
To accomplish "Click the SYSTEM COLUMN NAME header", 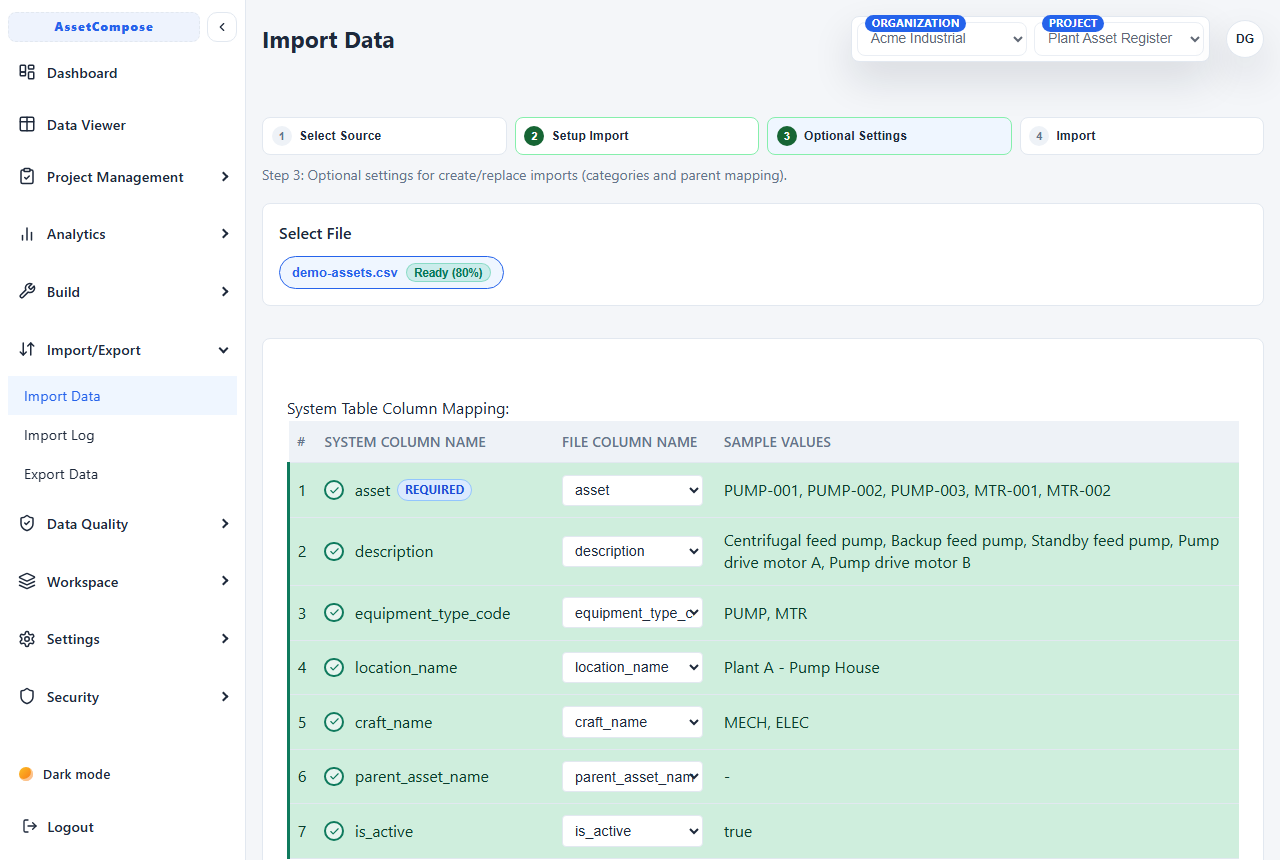I will click(x=405, y=442).
